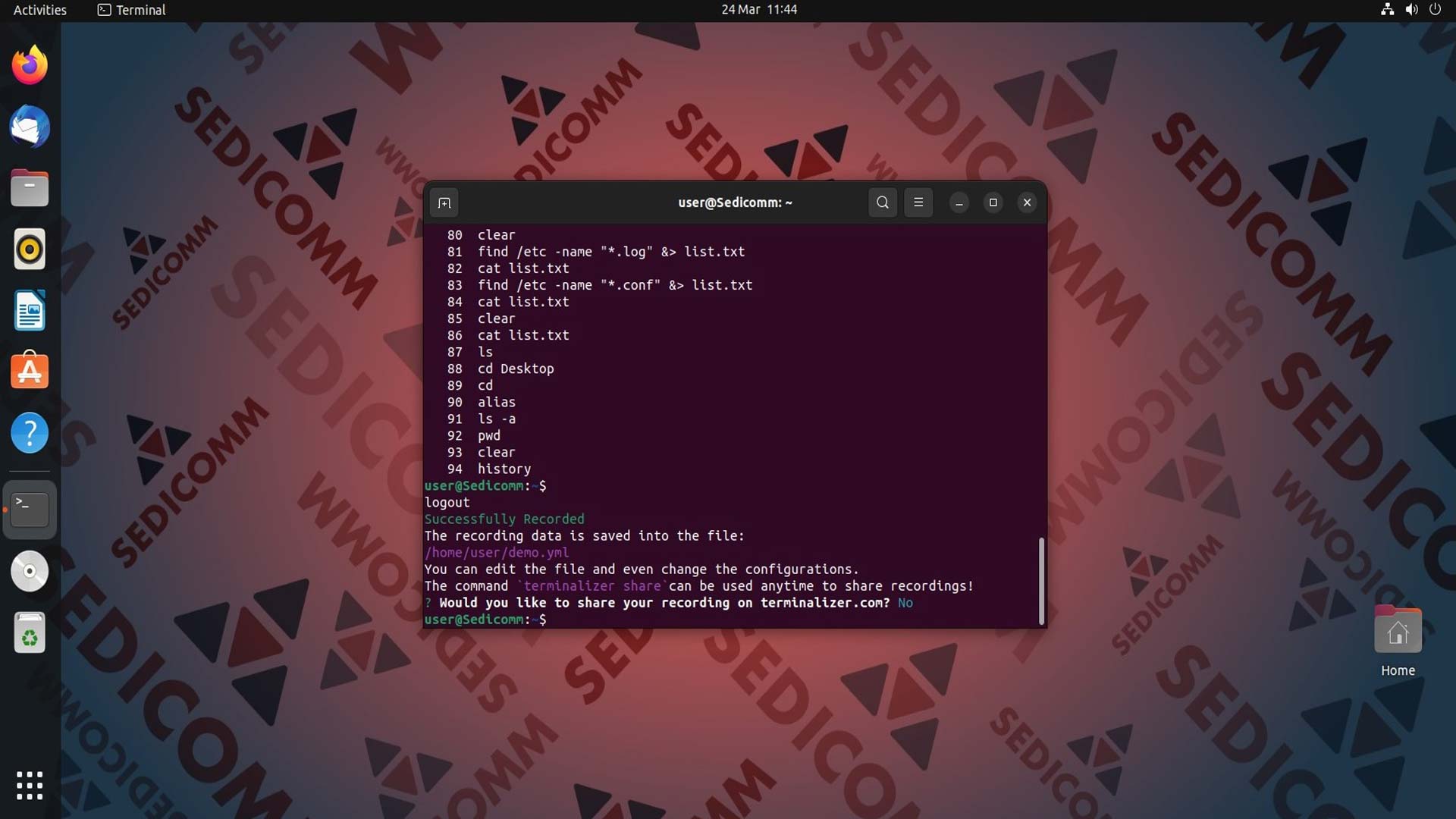Click the 'terminalizer share' command text
Screen dimensions: 1456x819
click(x=592, y=586)
